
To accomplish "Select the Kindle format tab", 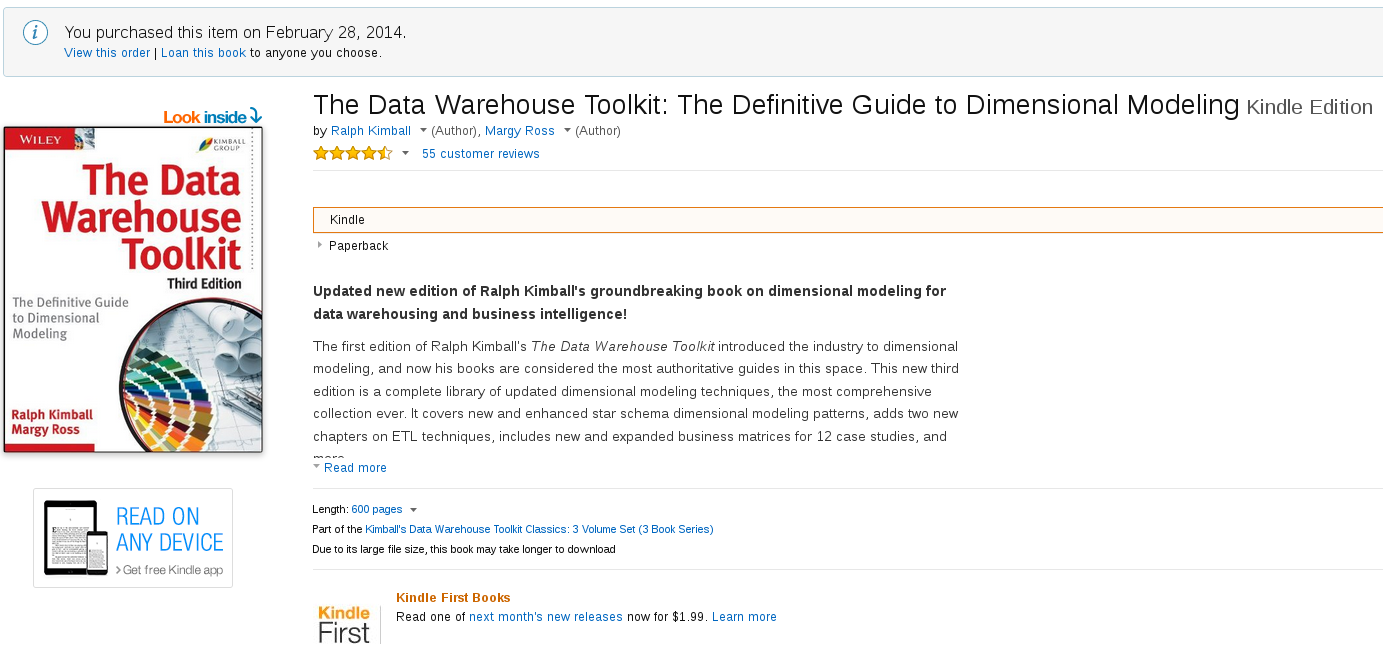I will [848, 220].
